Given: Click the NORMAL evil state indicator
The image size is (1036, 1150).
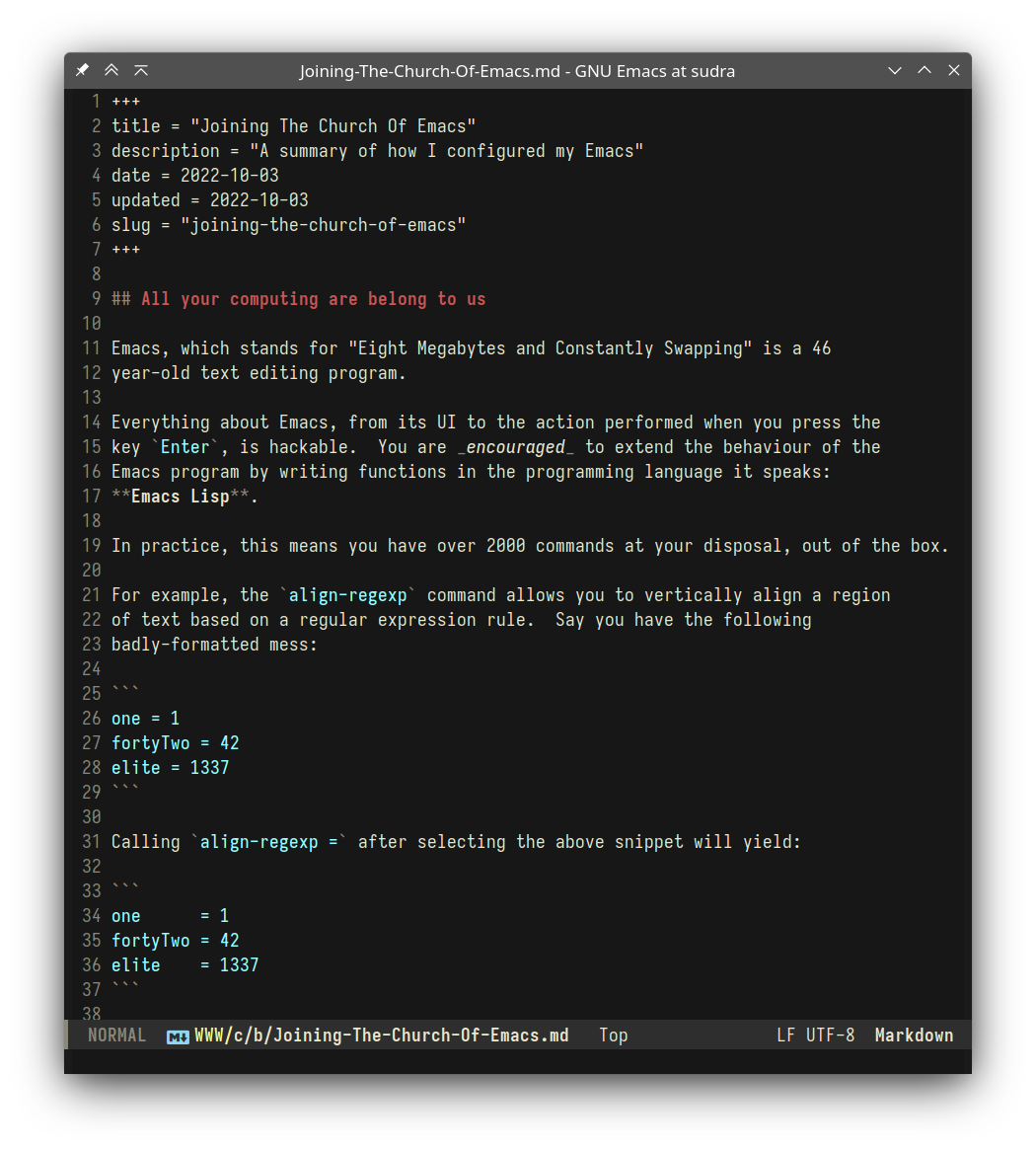Looking at the screenshot, I should [116, 1035].
